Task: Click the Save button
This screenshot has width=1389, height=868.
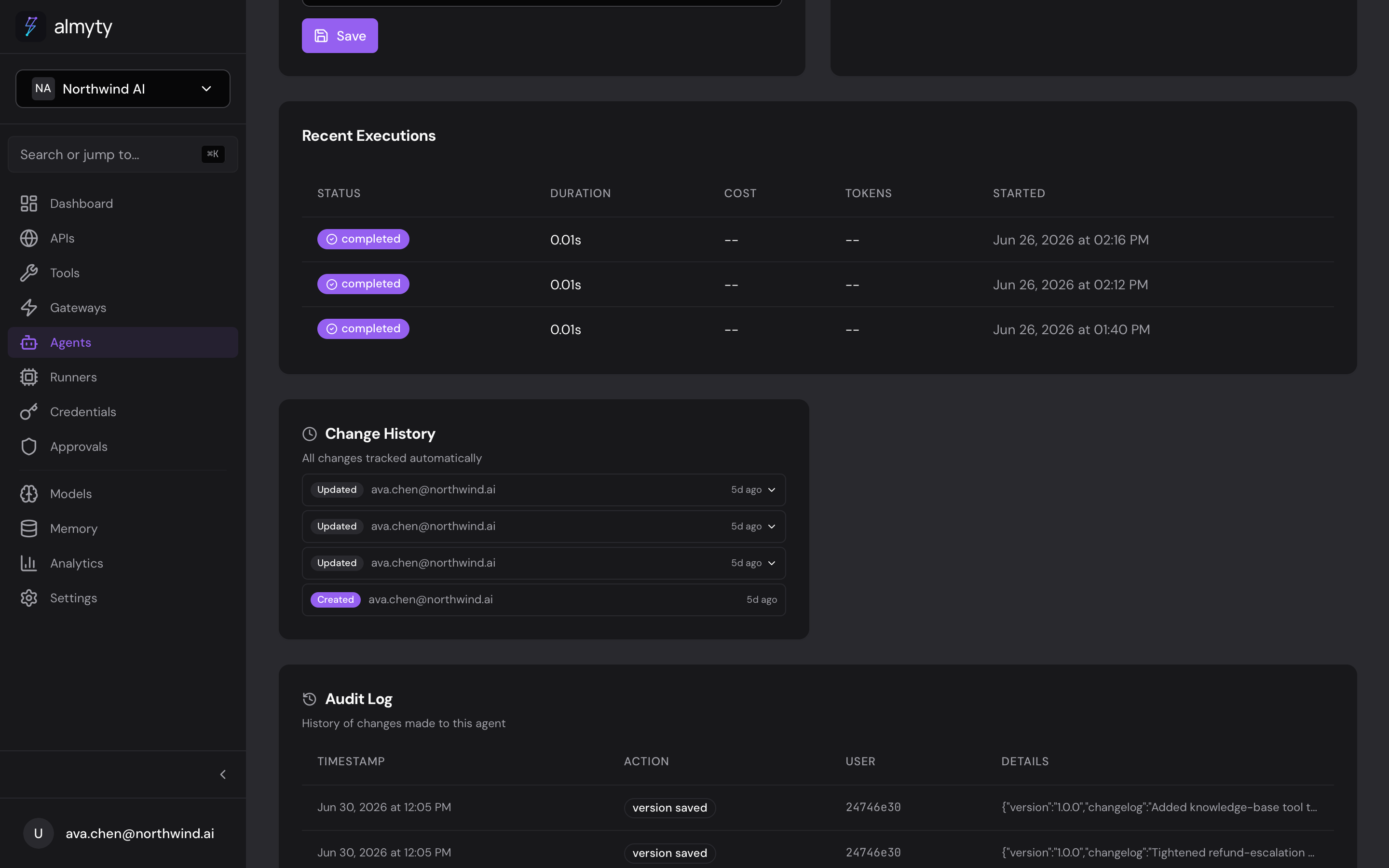Action: pos(340,36)
